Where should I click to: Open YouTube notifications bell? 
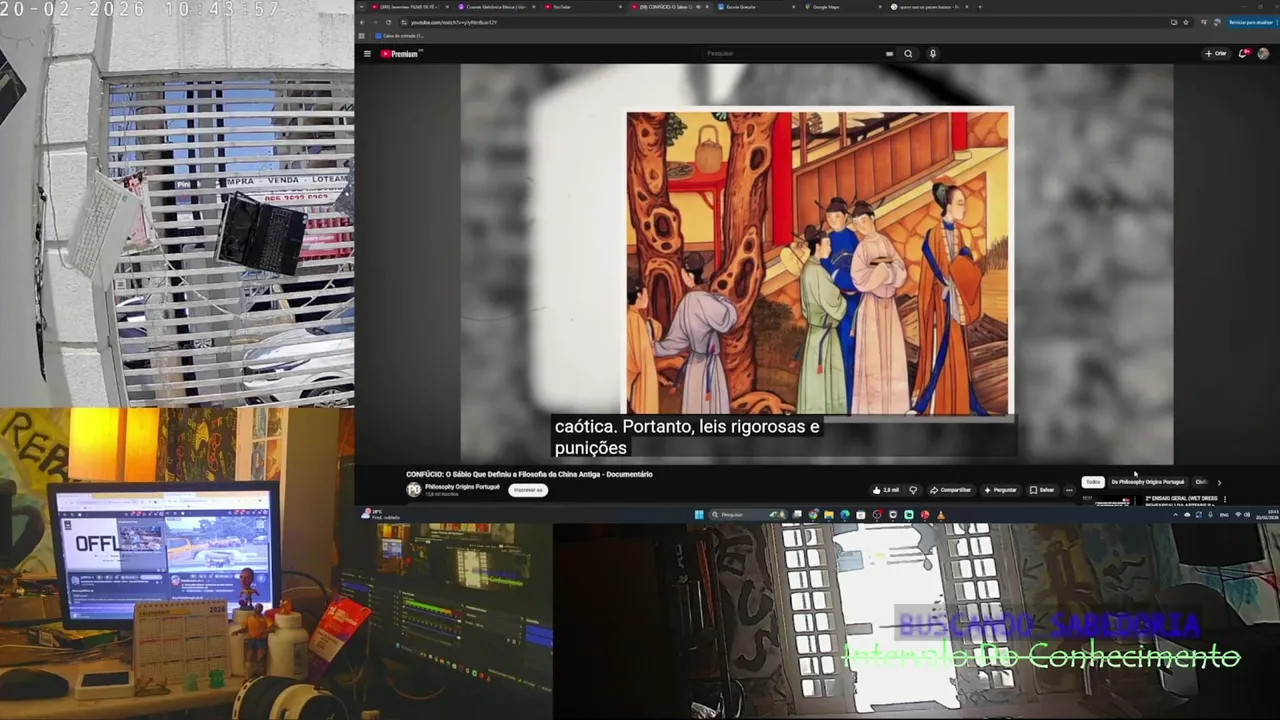pos(1243,54)
